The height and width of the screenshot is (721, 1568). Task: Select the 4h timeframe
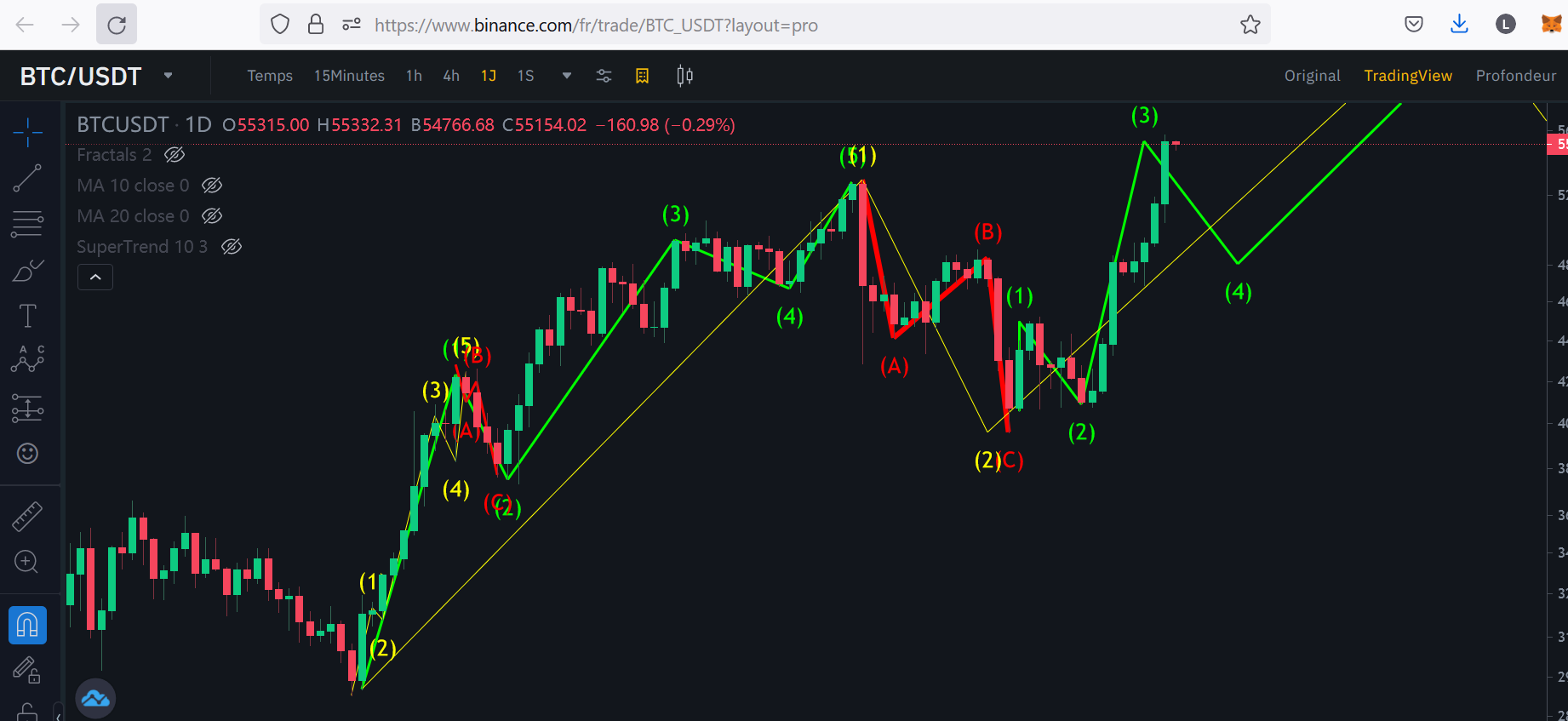point(451,76)
